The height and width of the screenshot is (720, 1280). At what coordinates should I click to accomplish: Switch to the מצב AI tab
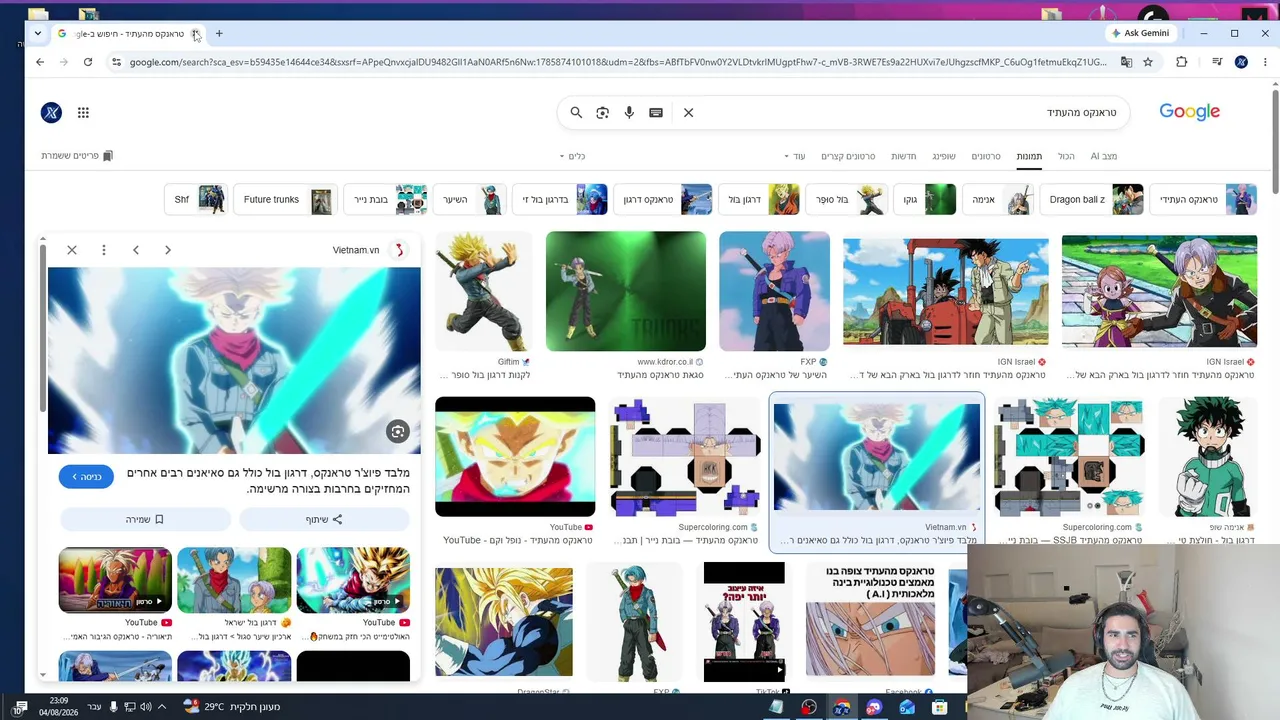click(1104, 156)
